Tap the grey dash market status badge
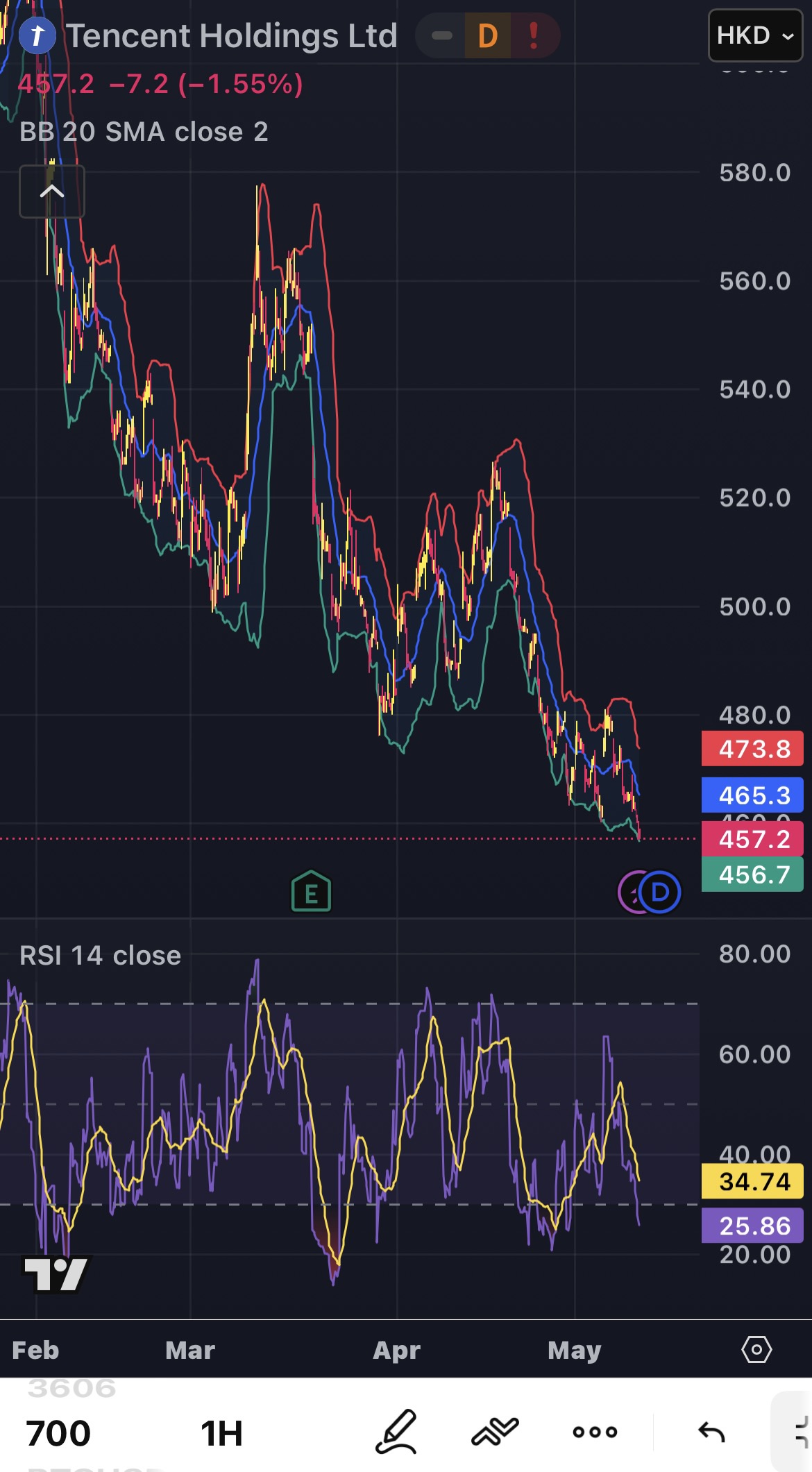 [442, 36]
